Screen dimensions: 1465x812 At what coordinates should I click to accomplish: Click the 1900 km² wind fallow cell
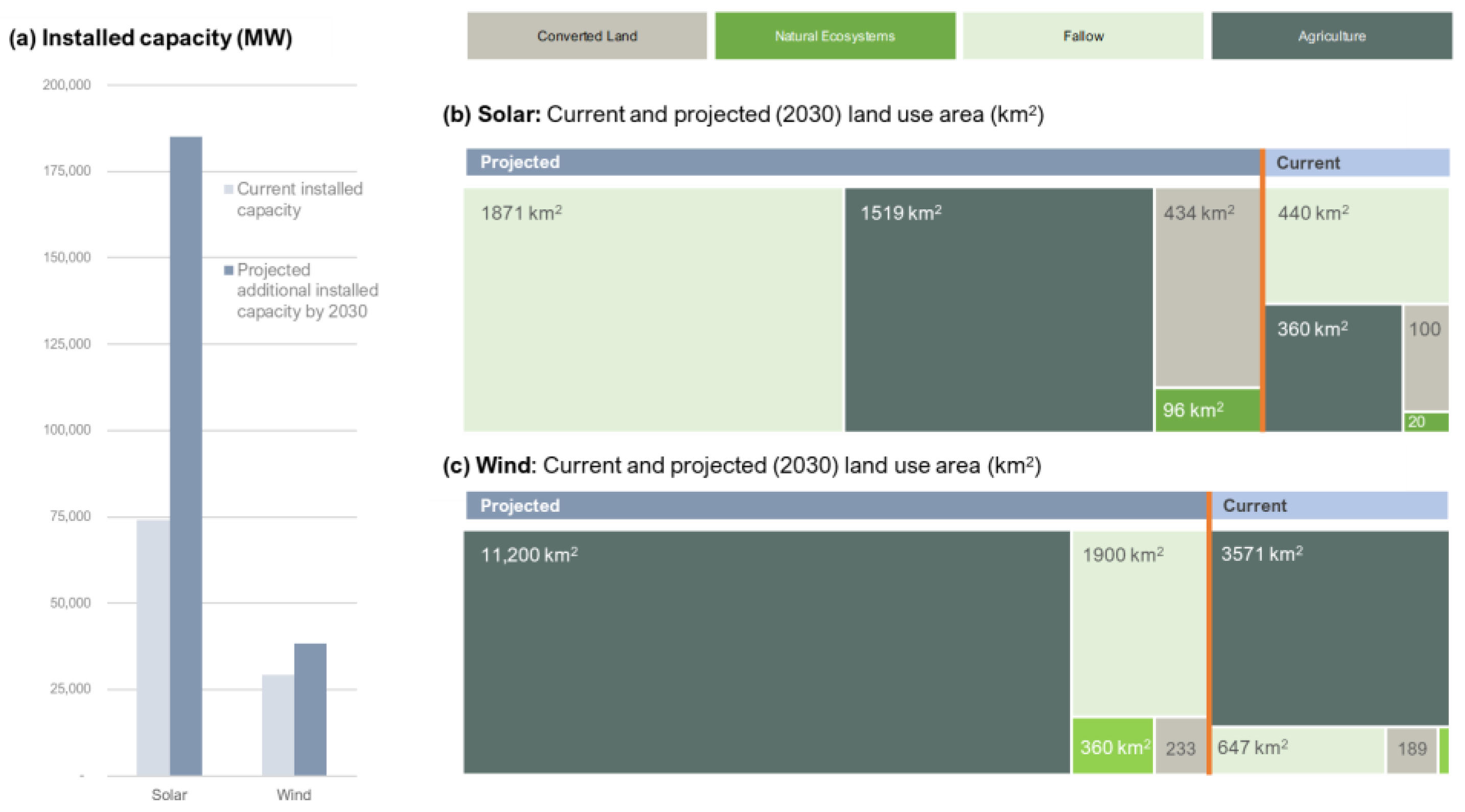tap(1139, 623)
